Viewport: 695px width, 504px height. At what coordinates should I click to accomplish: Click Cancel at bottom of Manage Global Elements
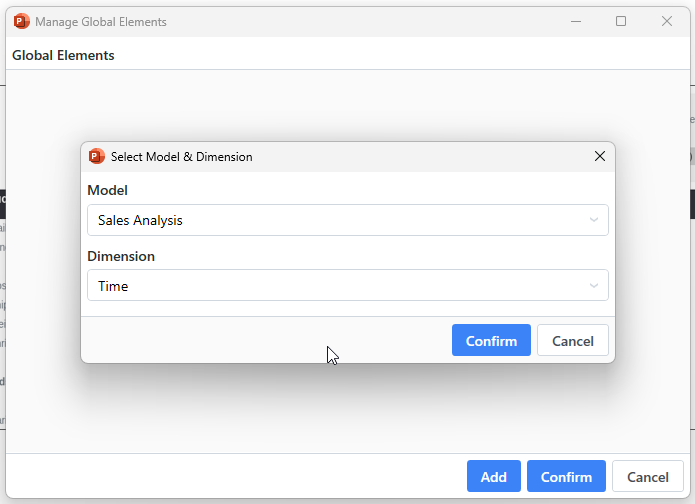(648, 477)
